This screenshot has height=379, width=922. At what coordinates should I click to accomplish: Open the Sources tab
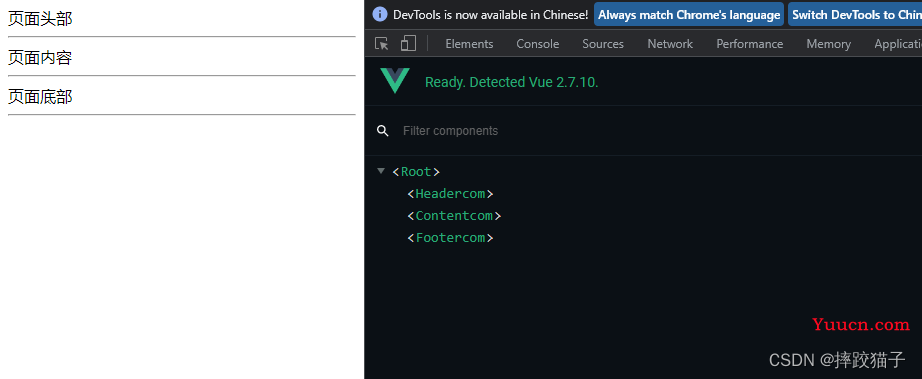click(x=603, y=44)
